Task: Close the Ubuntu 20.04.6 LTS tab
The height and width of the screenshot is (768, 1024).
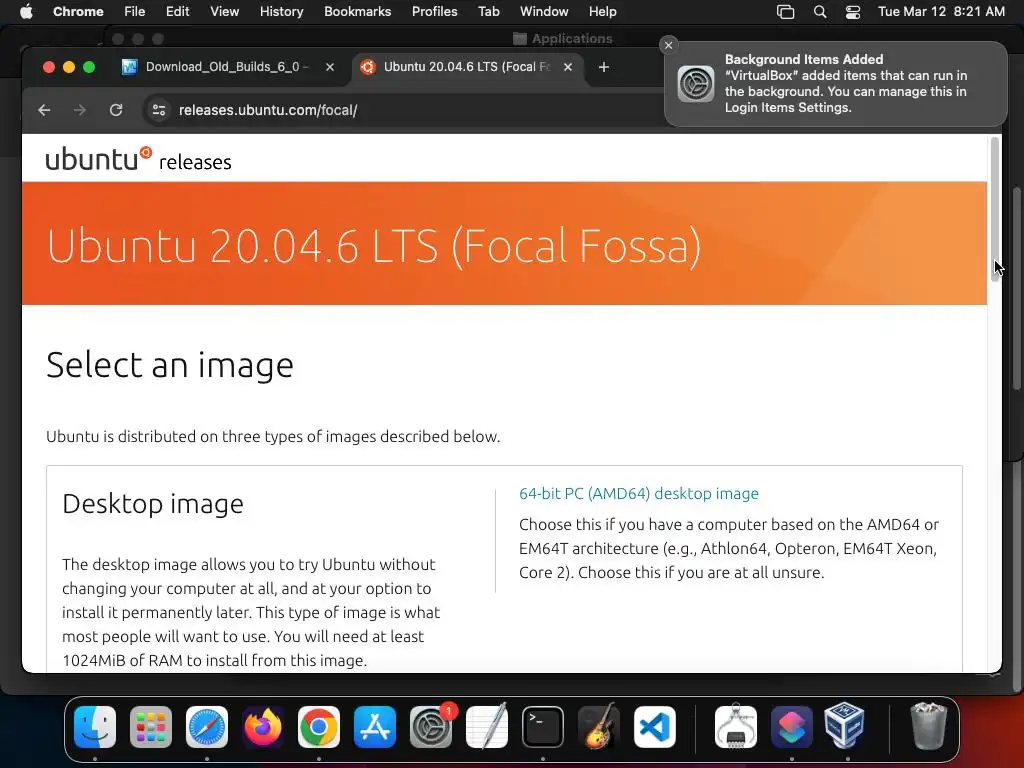Action: (x=568, y=67)
